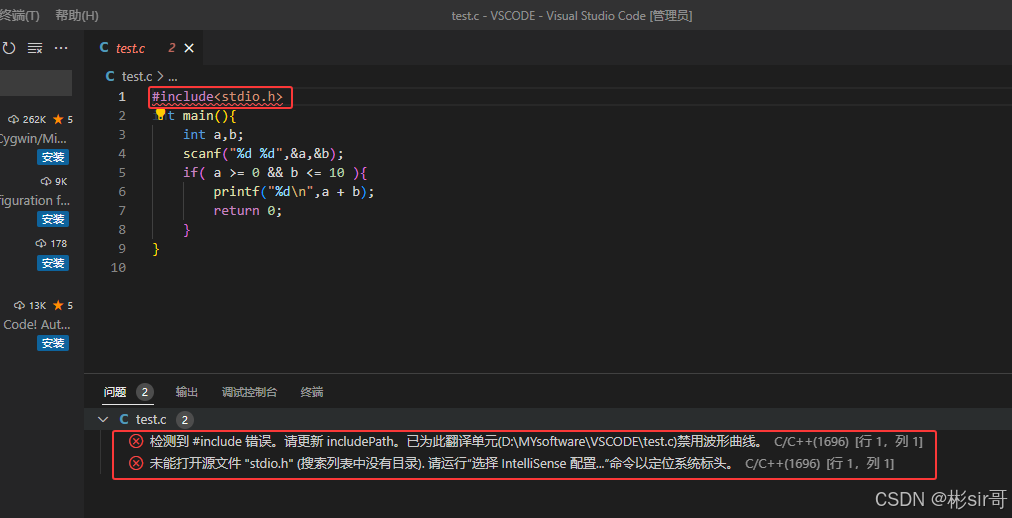The height and width of the screenshot is (518, 1012).
Task: Click the "return 0;" code line
Action: pos(248,211)
